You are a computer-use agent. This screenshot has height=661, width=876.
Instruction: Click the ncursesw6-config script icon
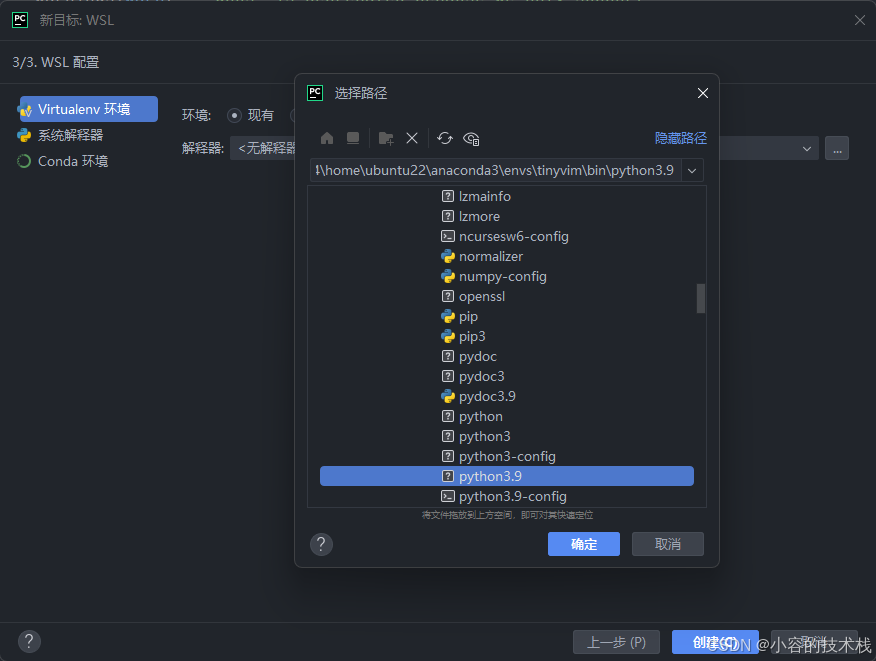[x=447, y=236]
